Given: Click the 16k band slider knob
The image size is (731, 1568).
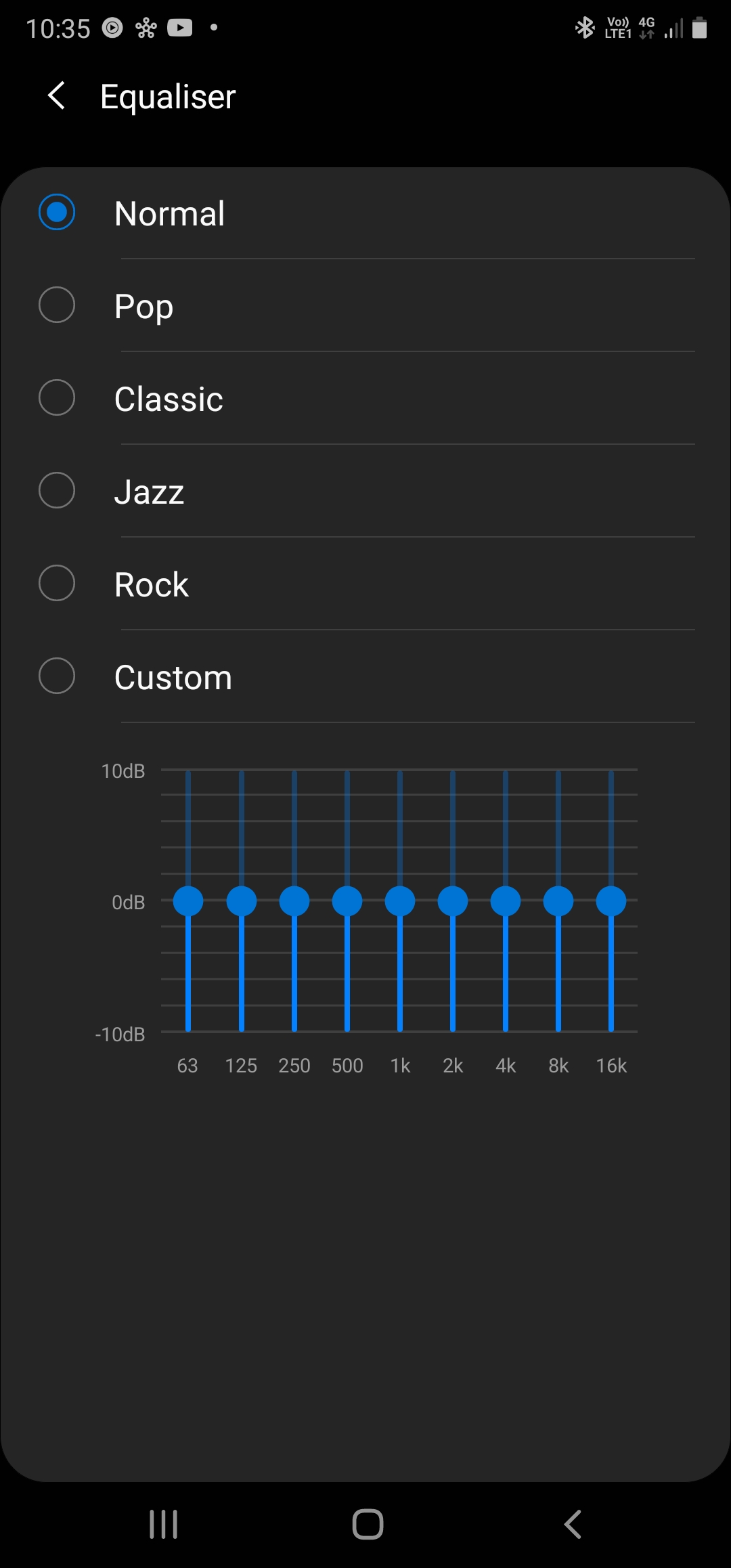Looking at the screenshot, I should [611, 901].
